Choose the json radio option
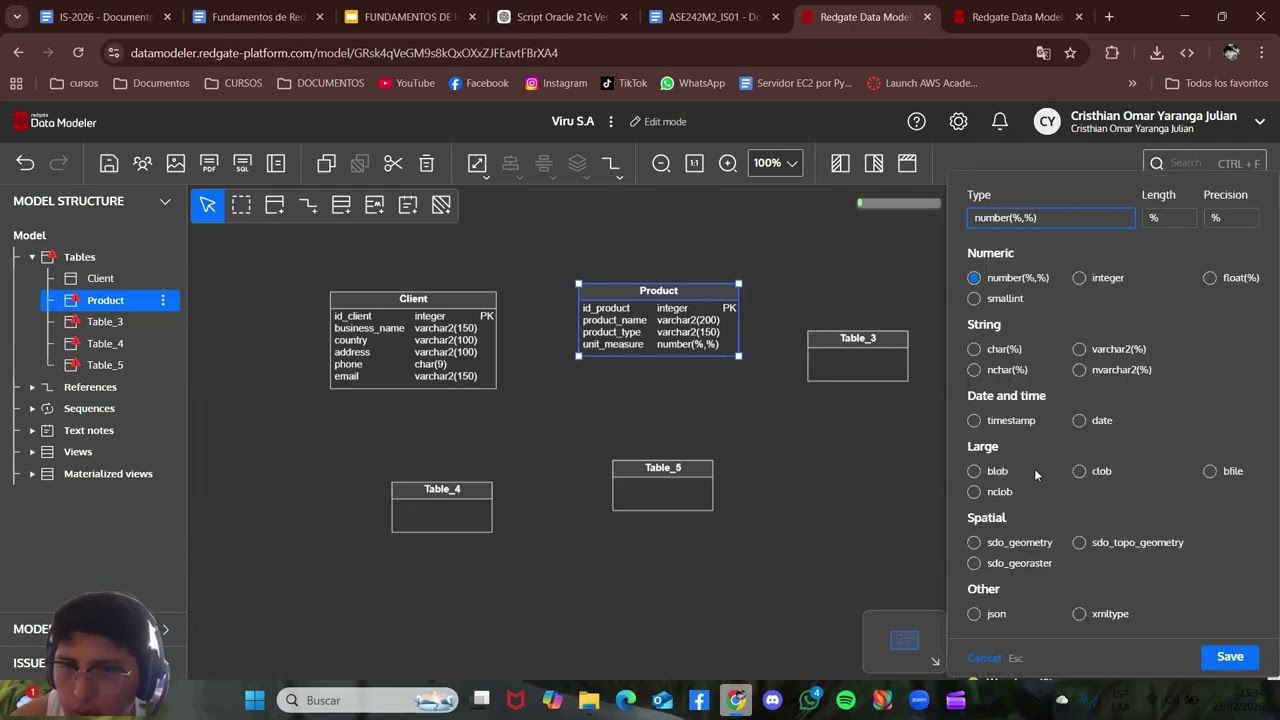This screenshot has width=1280, height=720. (974, 614)
